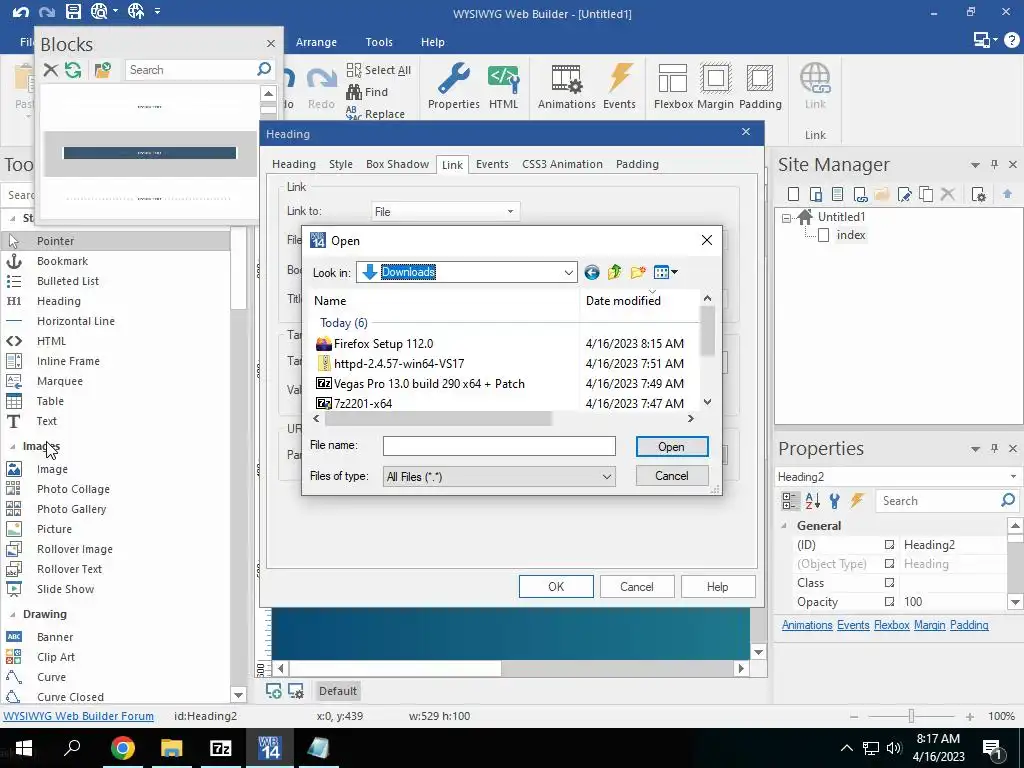The image size is (1024, 768).
Task: Click the zoom in plus button
Action: [970, 716]
